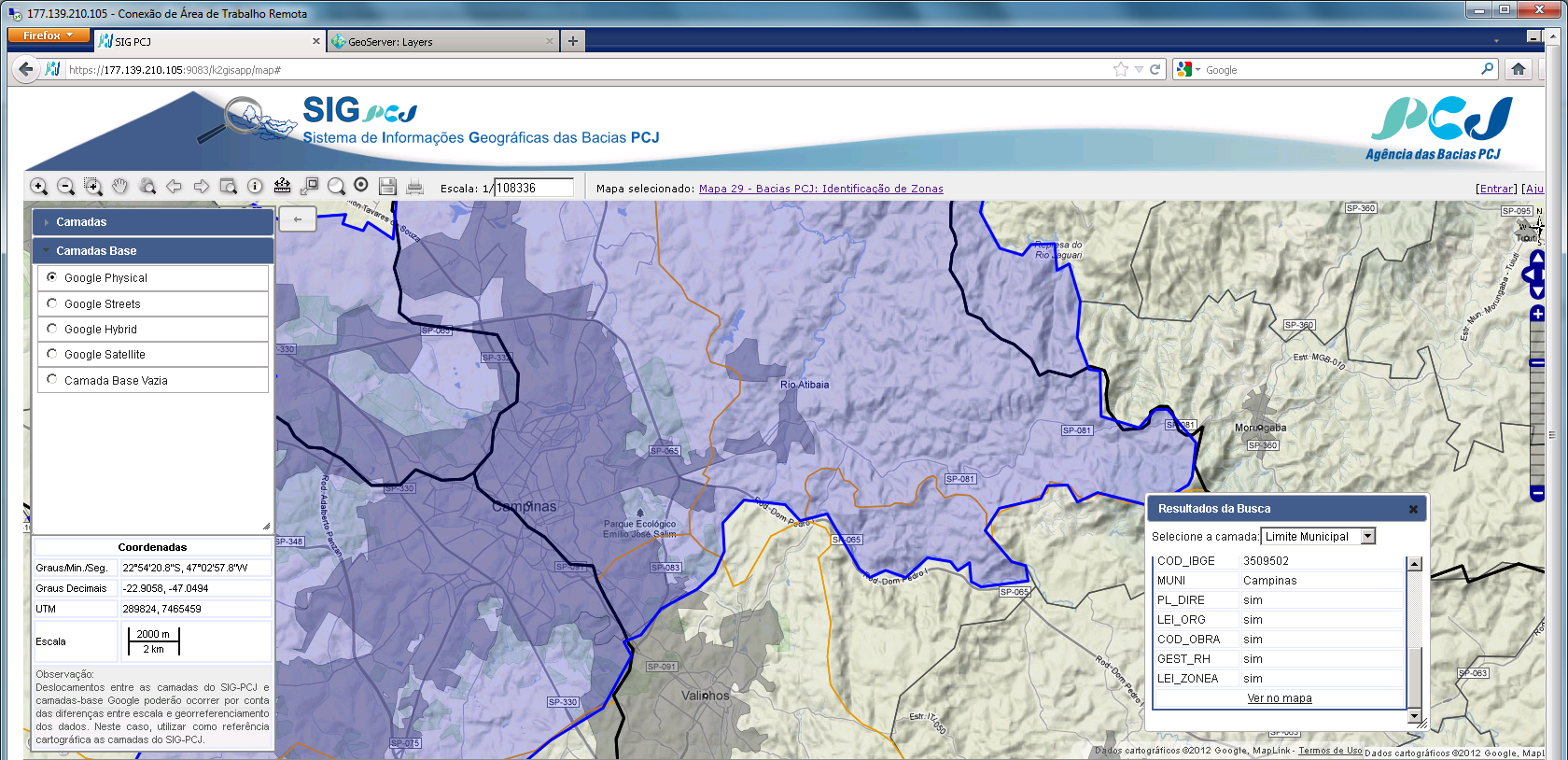1568x760 pixels.
Task: Click the Campinas MUNI value cell
Action: (x=1322, y=581)
